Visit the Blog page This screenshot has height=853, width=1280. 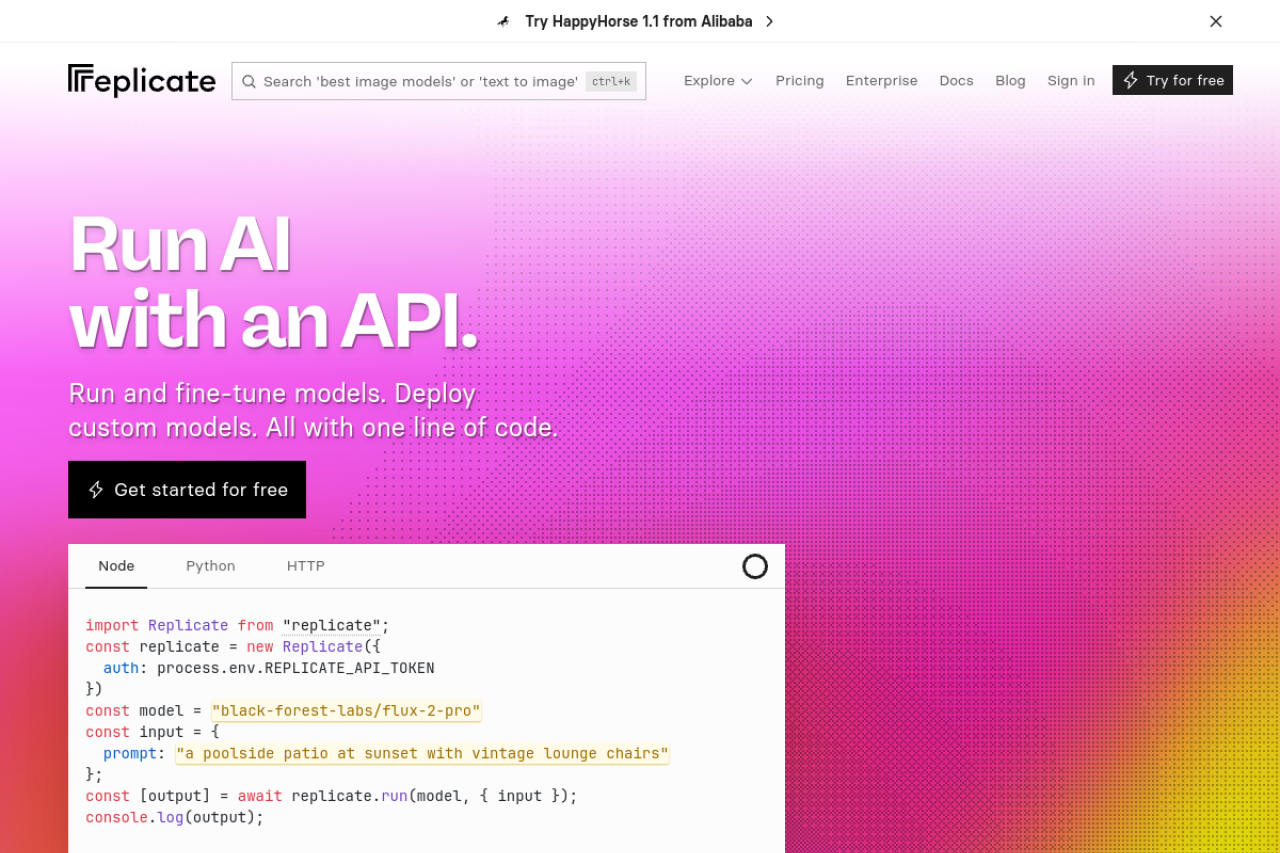[1010, 81]
